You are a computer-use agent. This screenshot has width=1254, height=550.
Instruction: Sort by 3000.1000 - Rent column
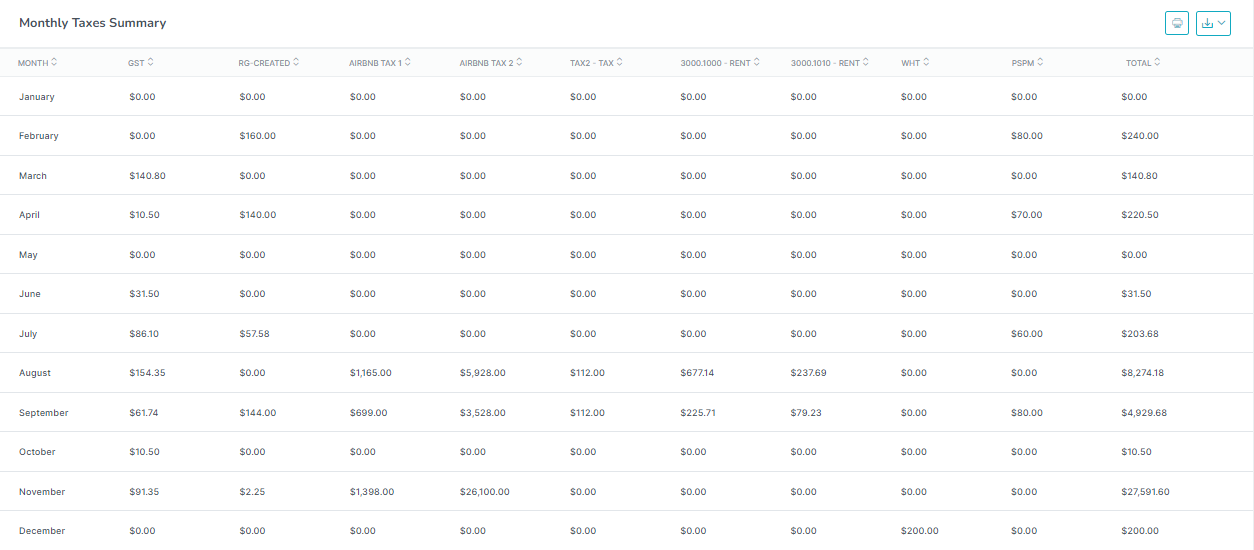[719, 62]
